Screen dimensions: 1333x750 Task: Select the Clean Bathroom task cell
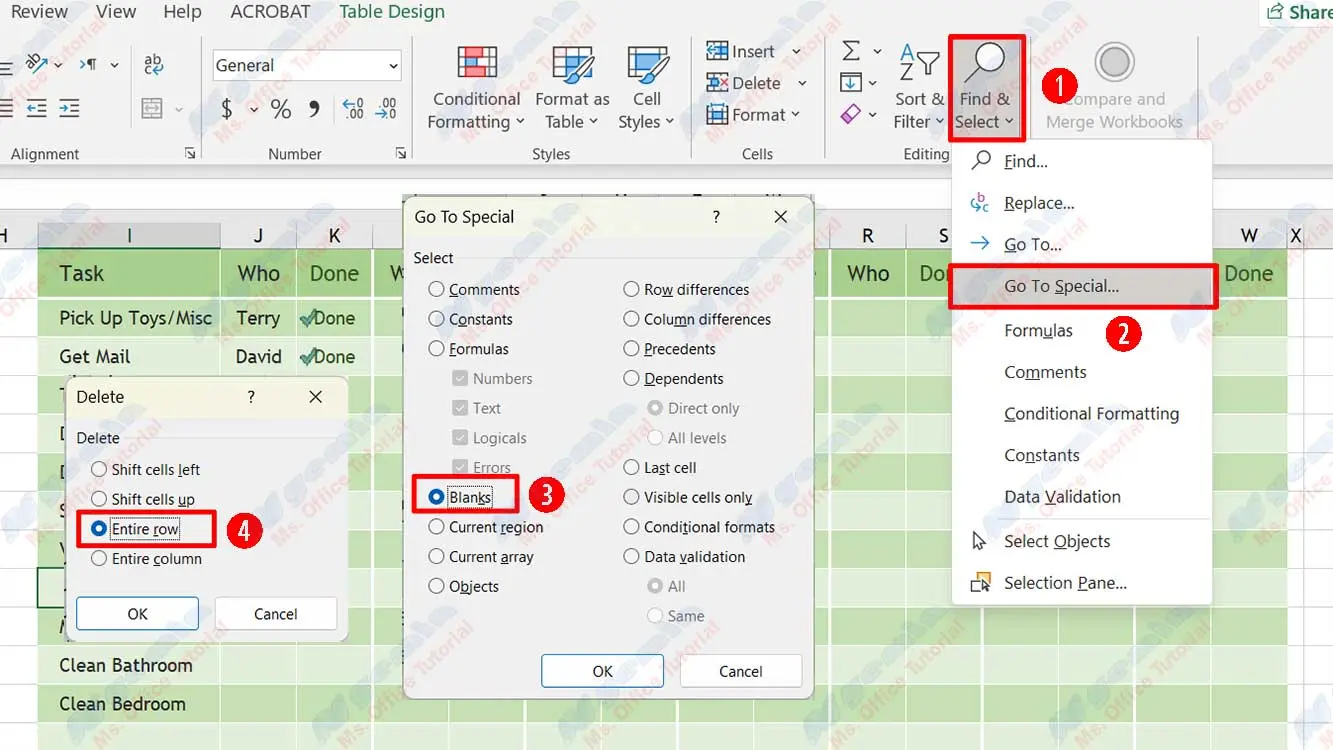pos(127,665)
